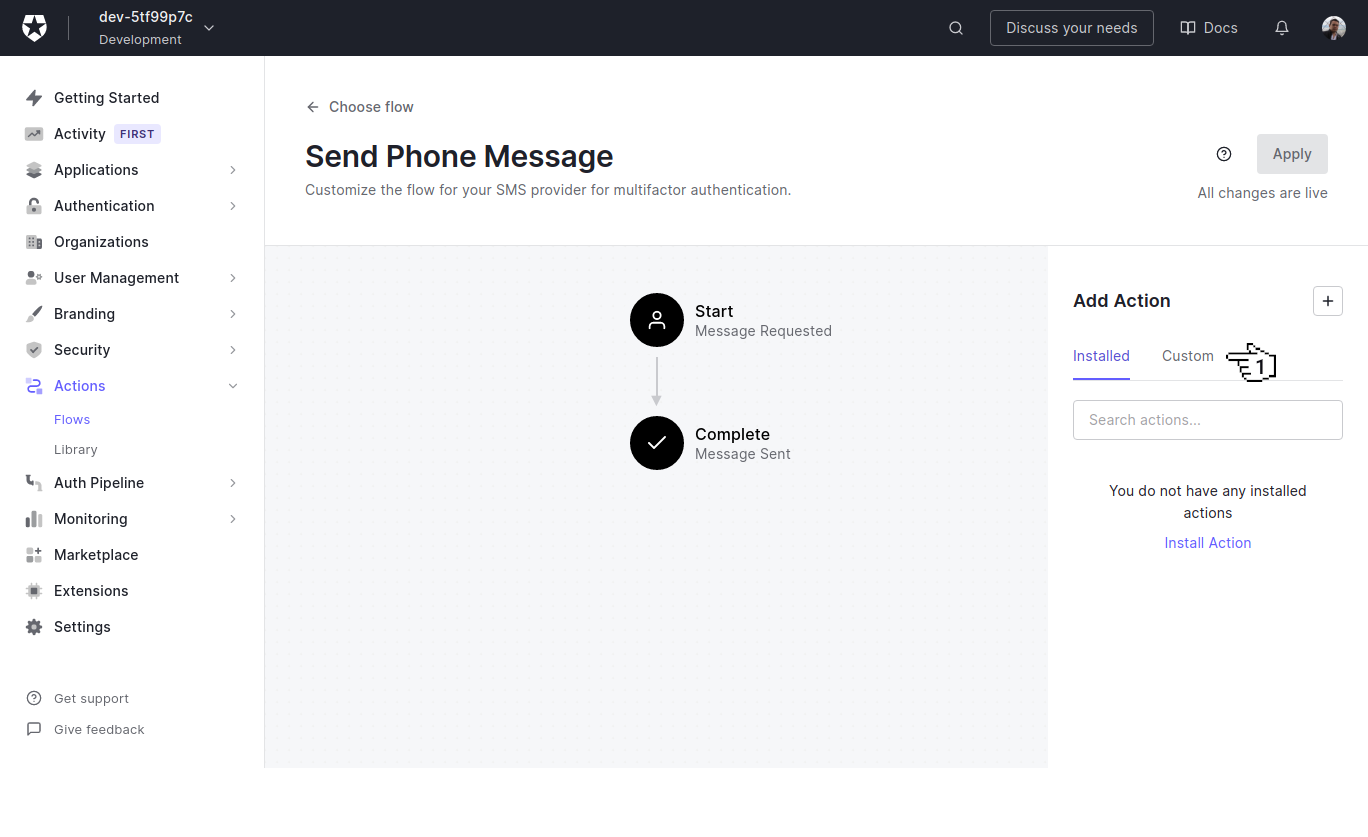
Task: Open the Settings gear icon
Action: pos(34,626)
